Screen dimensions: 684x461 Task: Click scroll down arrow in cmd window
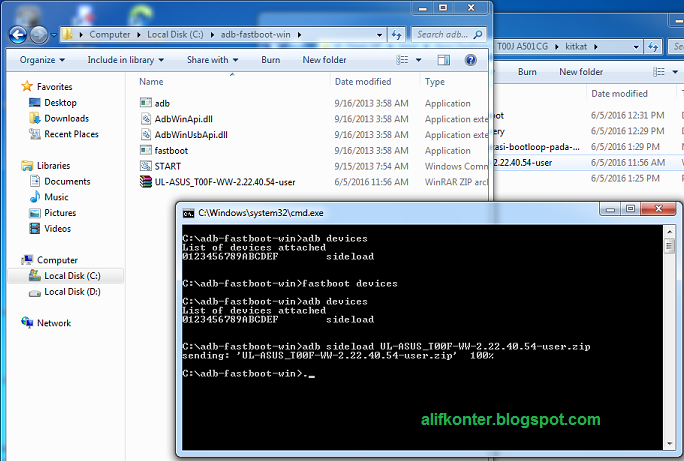tap(669, 444)
